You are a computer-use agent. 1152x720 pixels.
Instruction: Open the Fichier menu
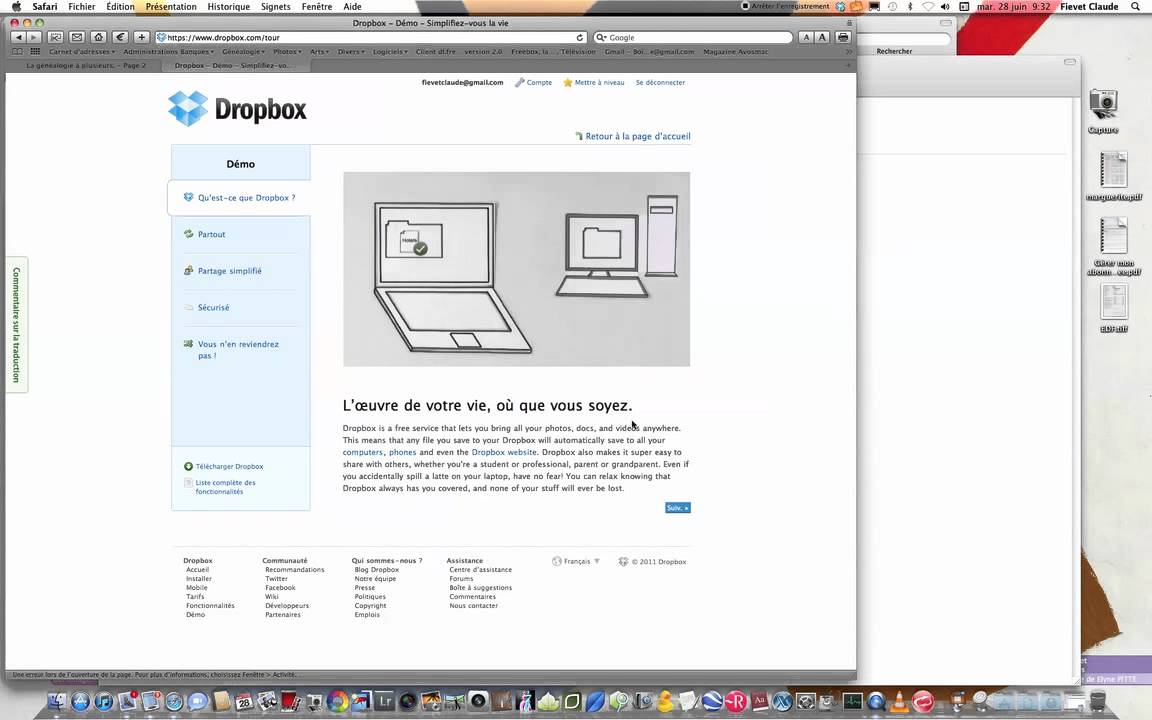click(x=82, y=7)
